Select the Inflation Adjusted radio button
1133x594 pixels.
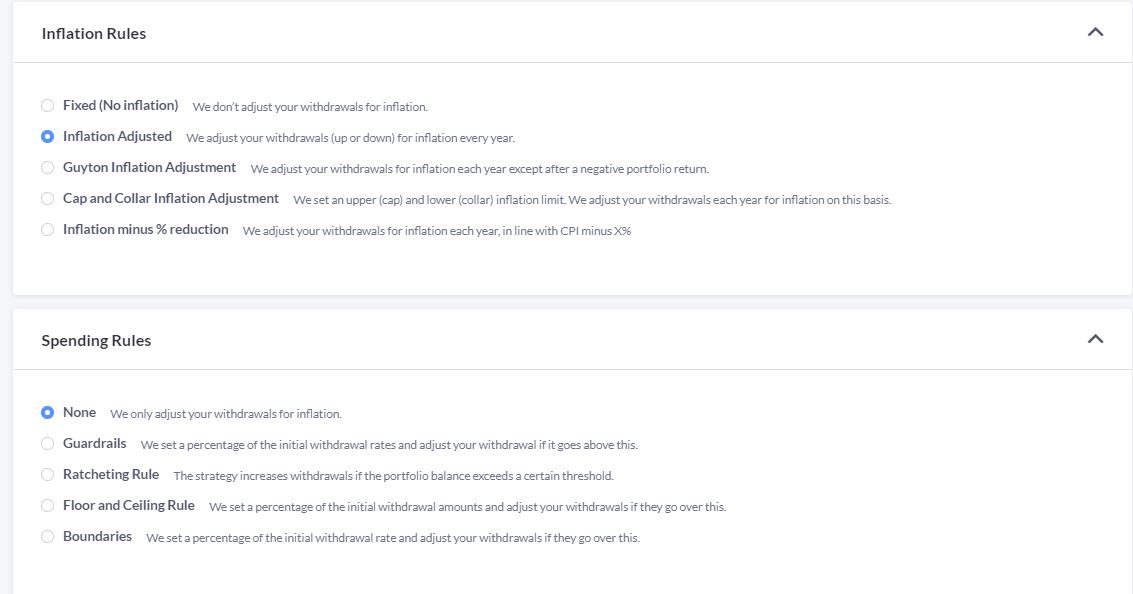point(47,136)
